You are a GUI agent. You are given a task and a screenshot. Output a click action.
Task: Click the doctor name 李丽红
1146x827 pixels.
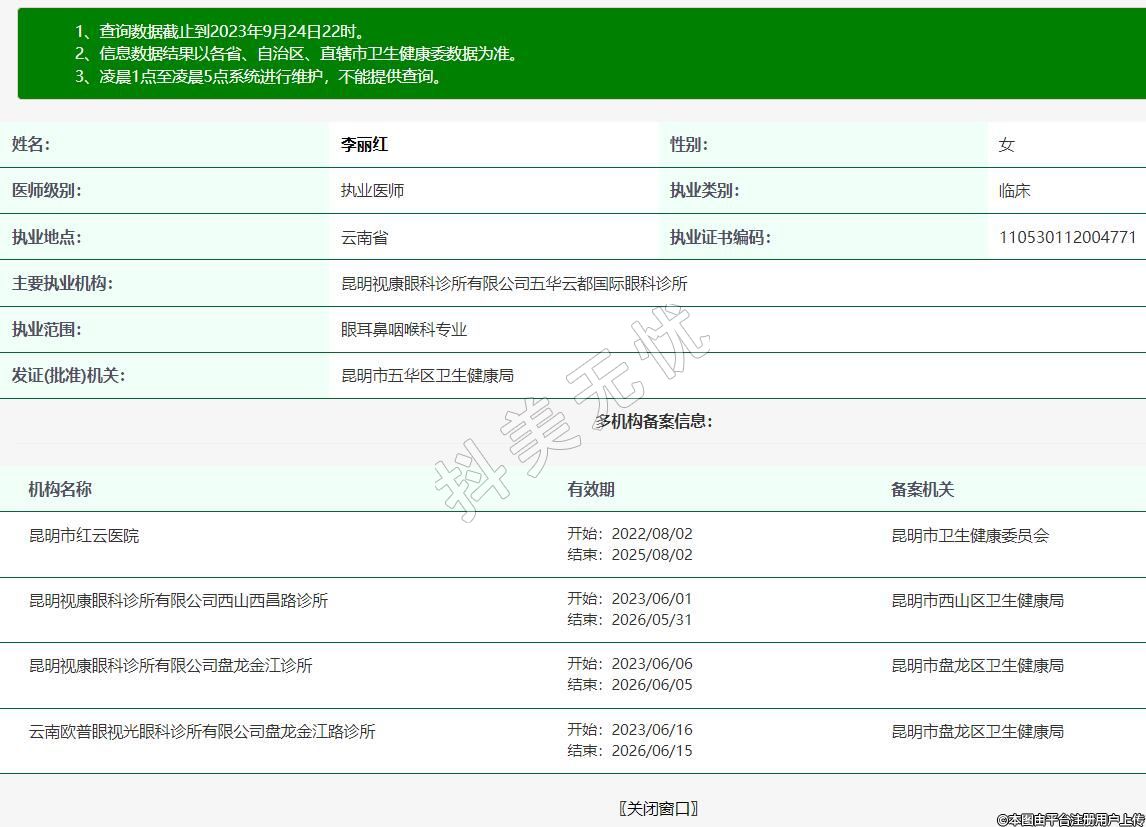pyautogui.click(x=364, y=145)
